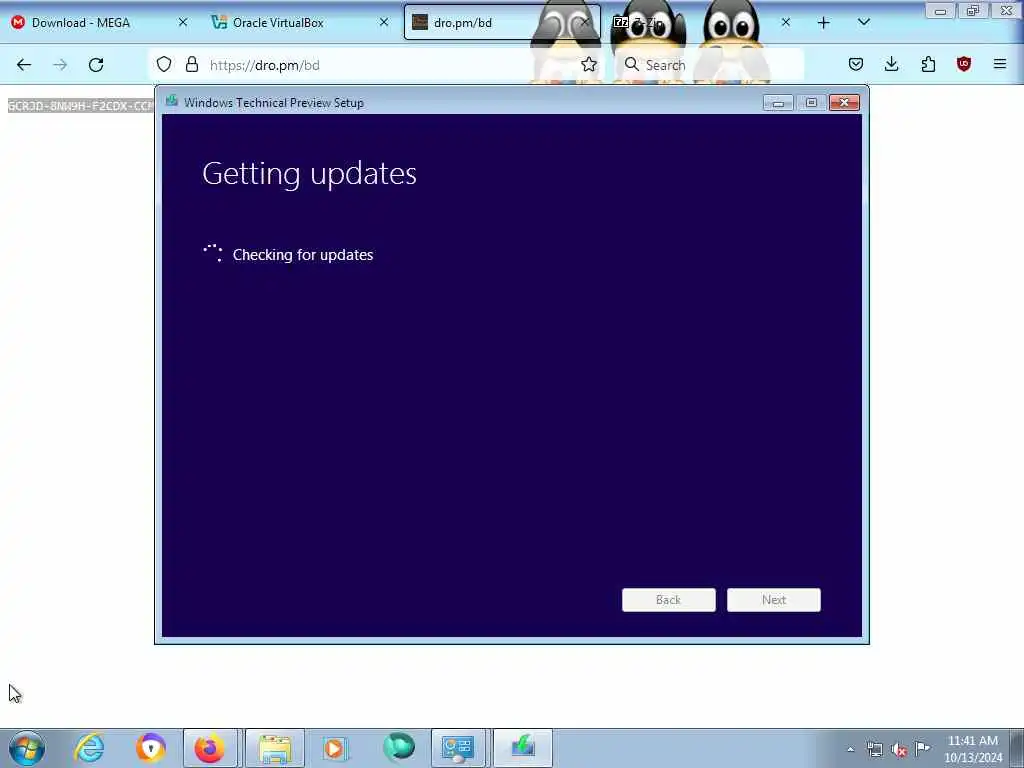Click the "Getting updates" heading

(310, 174)
